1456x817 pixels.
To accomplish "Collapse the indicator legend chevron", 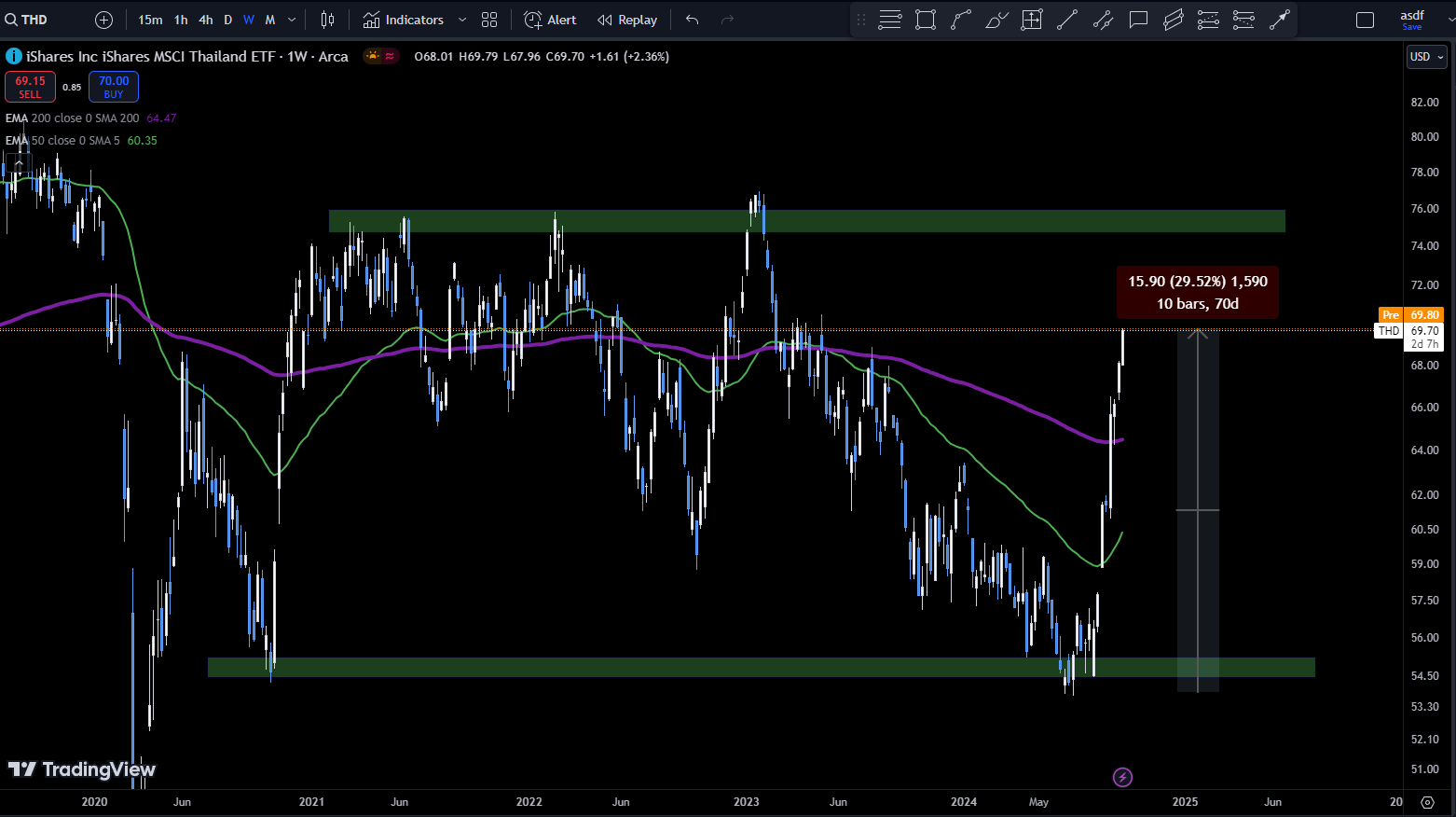I will [x=19, y=163].
